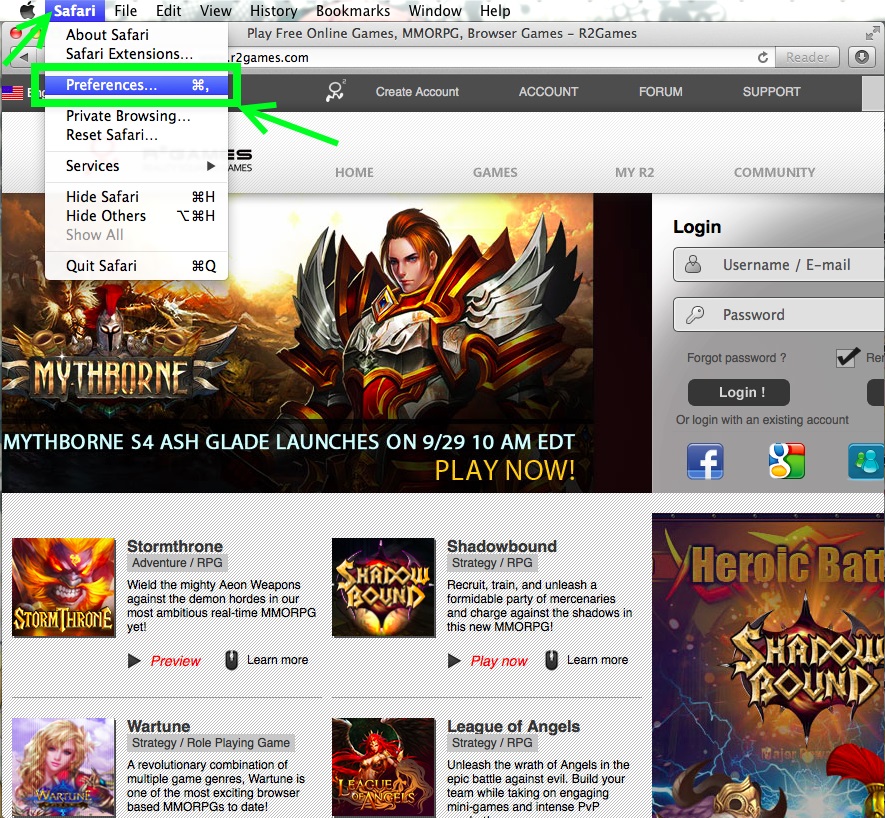The image size is (885, 818).
Task: Click the mouse icon beside Shadowbound Learn more
Action: point(552,660)
